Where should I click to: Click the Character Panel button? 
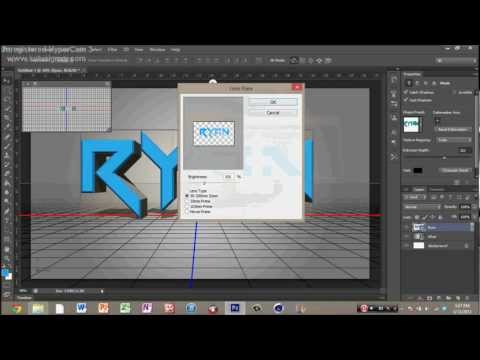[x=455, y=170]
